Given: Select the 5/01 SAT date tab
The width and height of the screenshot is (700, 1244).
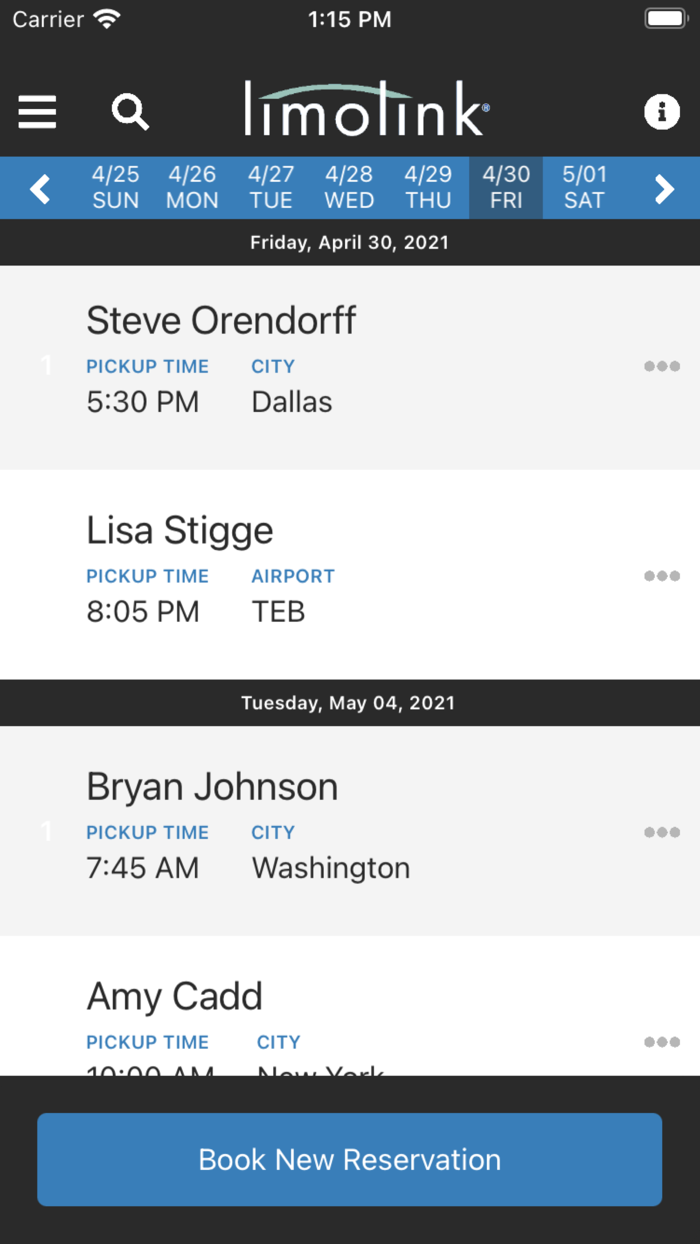Looking at the screenshot, I should (x=584, y=188).
